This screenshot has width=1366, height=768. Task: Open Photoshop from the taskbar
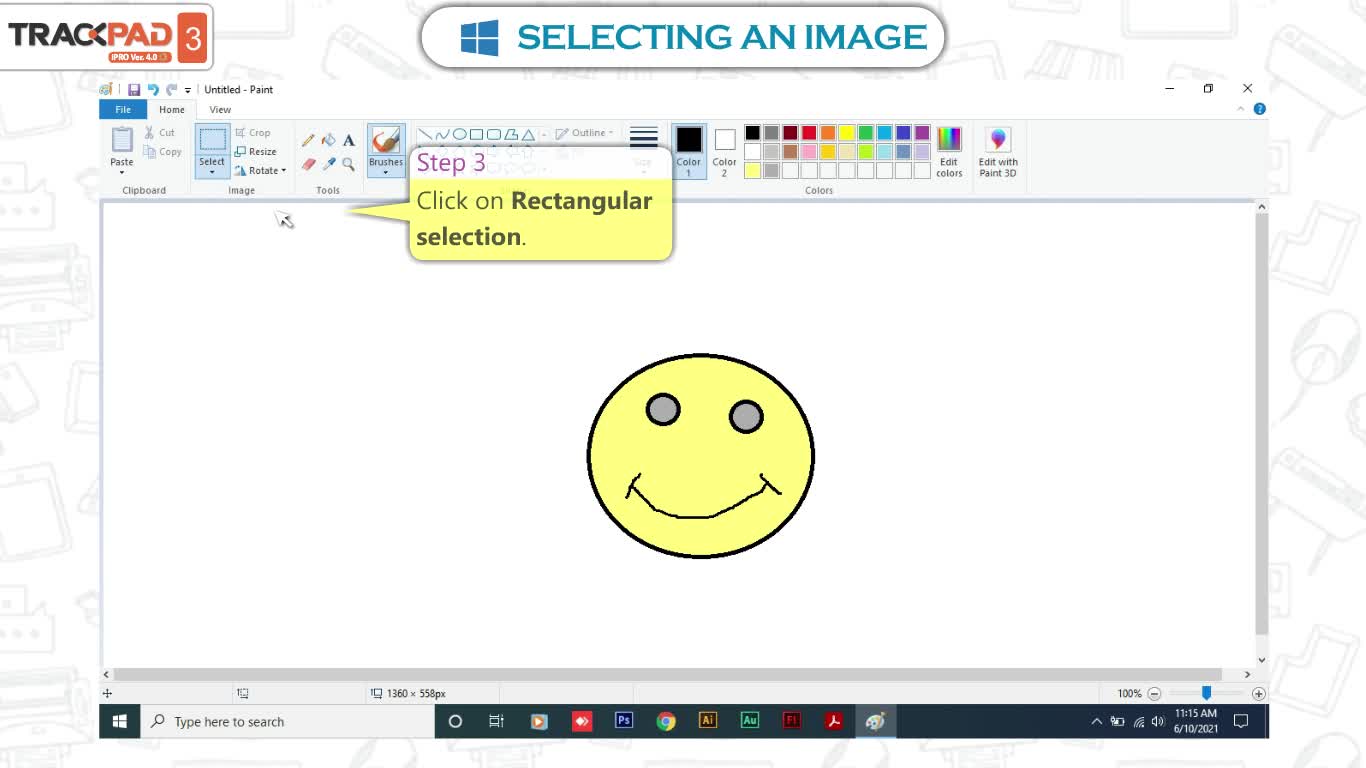624,721
